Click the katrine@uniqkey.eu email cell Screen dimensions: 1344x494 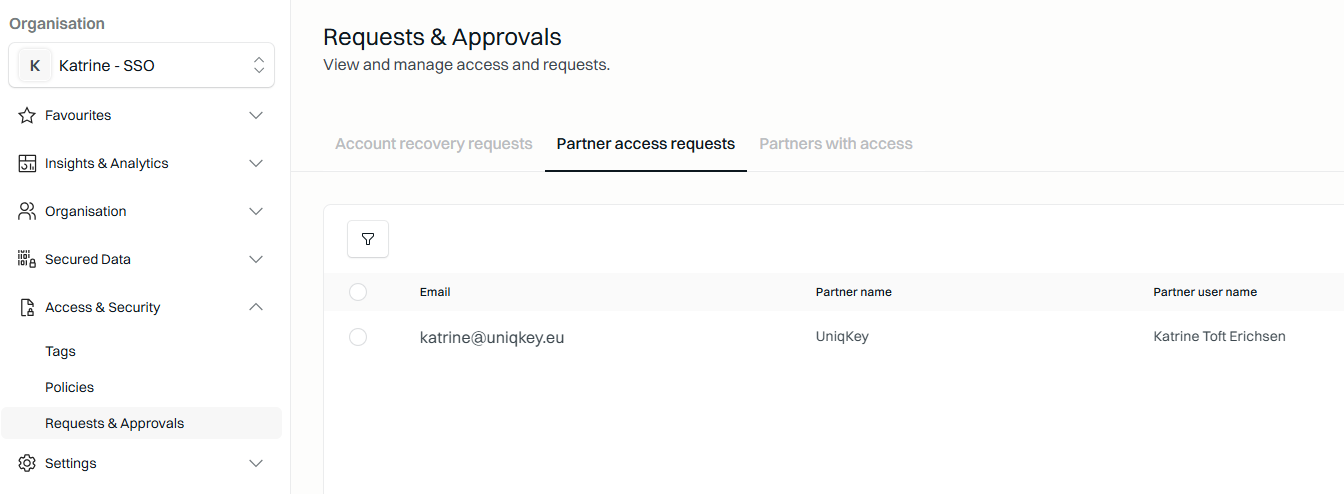[x=492, y=338]
